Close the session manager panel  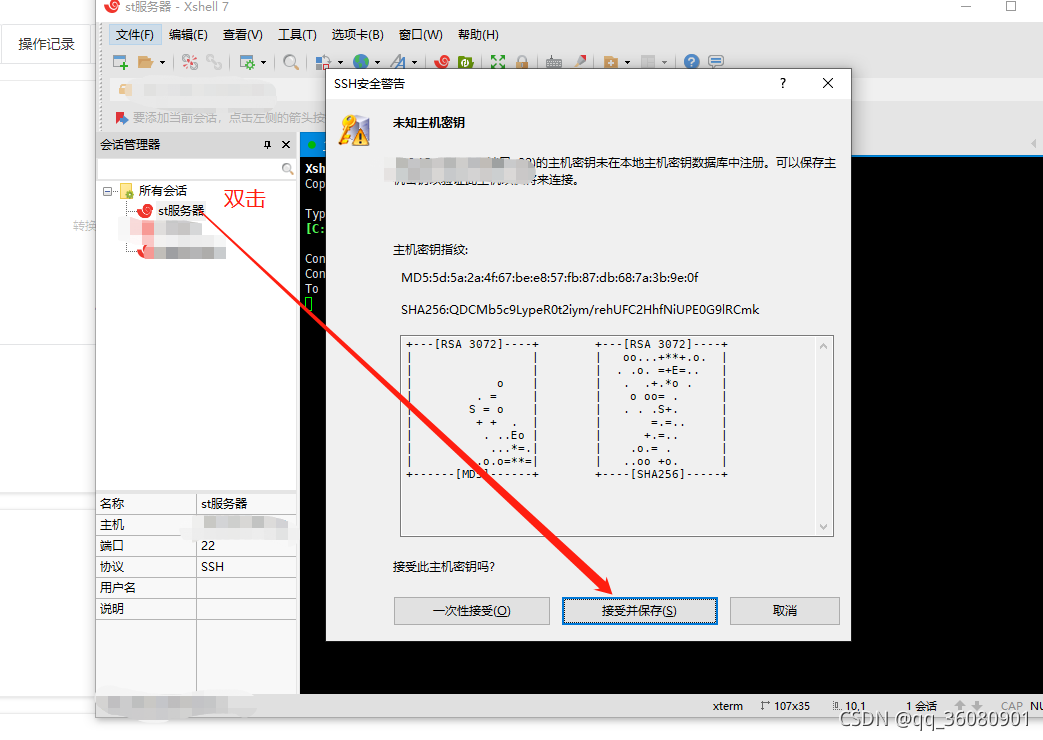286,144
